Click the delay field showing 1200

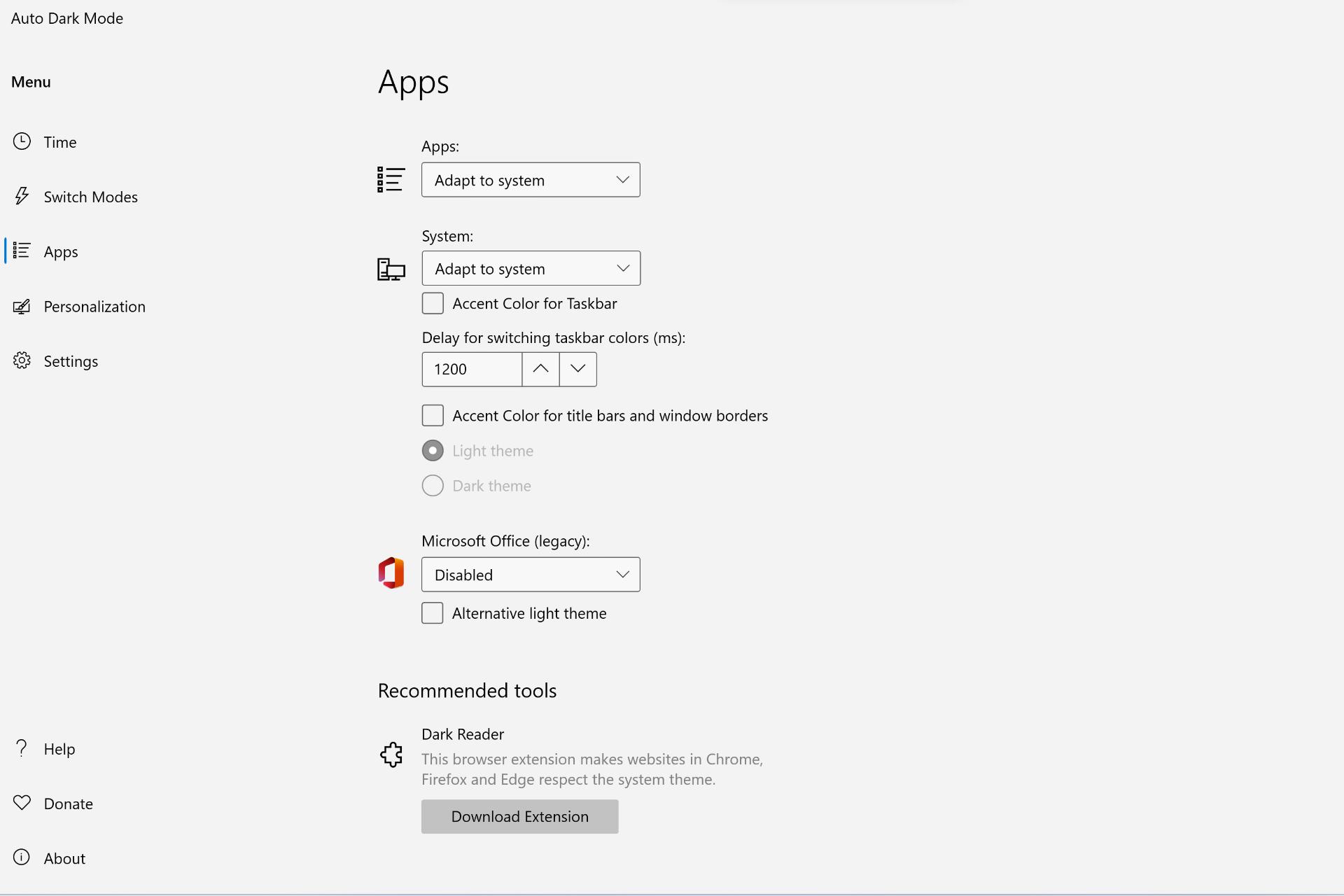[x=472, y=369]
